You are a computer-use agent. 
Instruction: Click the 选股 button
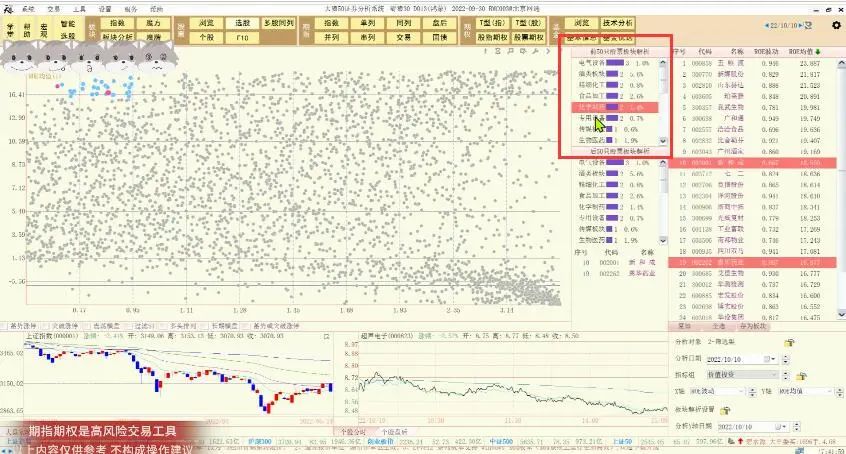(x=243, y=23)
